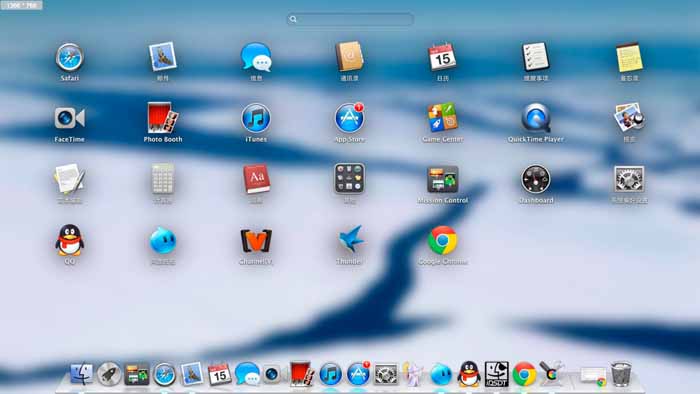Open the Preview app in Launchpad
Screen dimensions: 700x394
pyautogui.click(x=629, y=118)
